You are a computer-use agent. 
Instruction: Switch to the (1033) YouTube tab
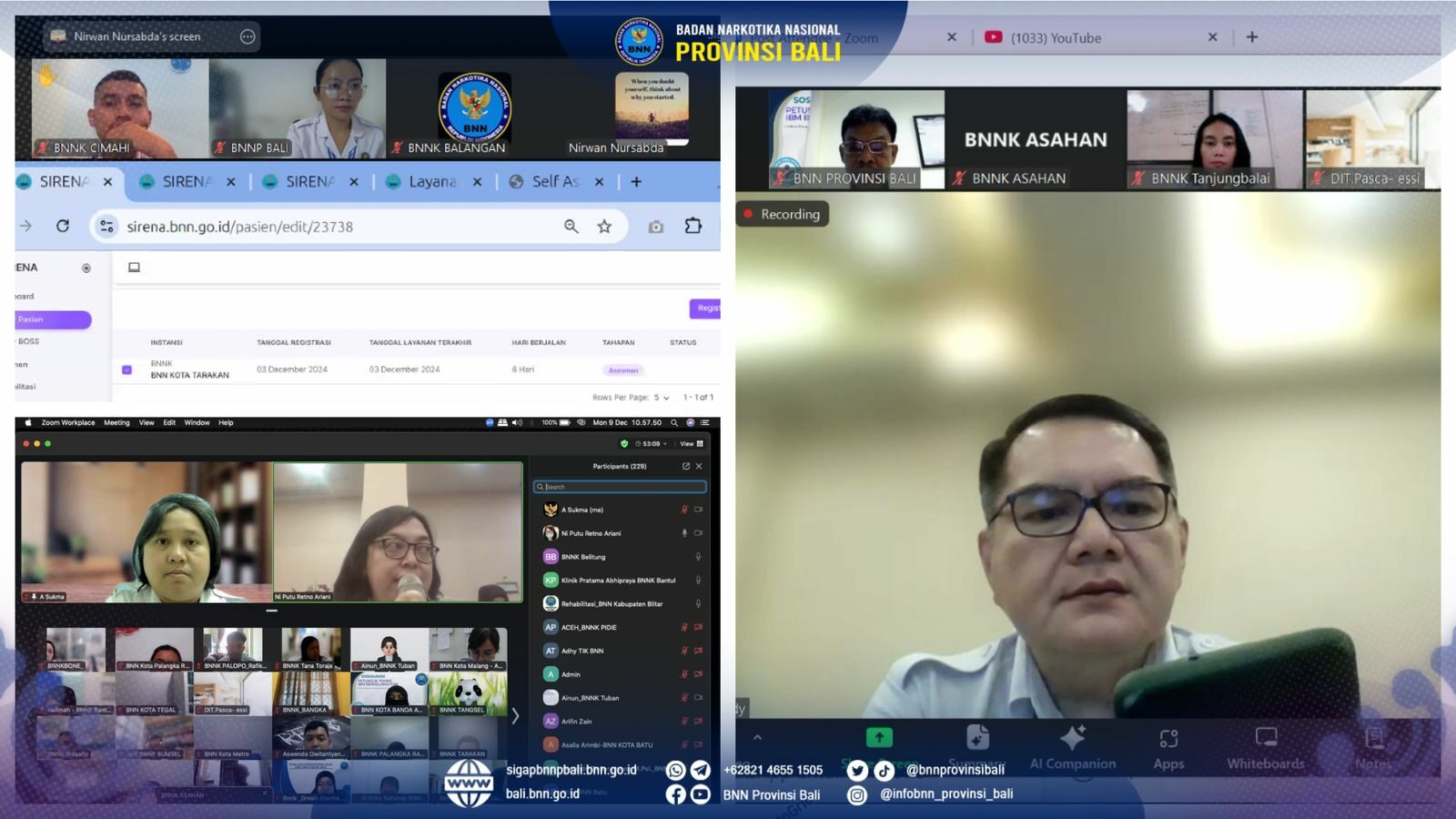pyautogui.click(x=1101, y=37)
